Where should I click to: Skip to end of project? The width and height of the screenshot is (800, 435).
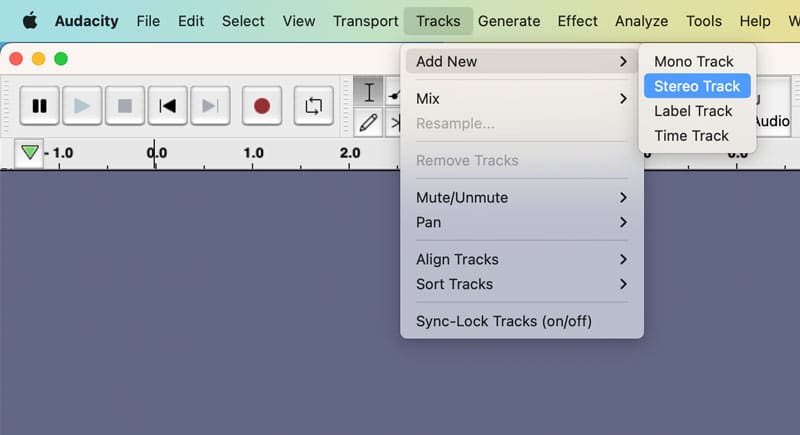[x=210, y=105]
